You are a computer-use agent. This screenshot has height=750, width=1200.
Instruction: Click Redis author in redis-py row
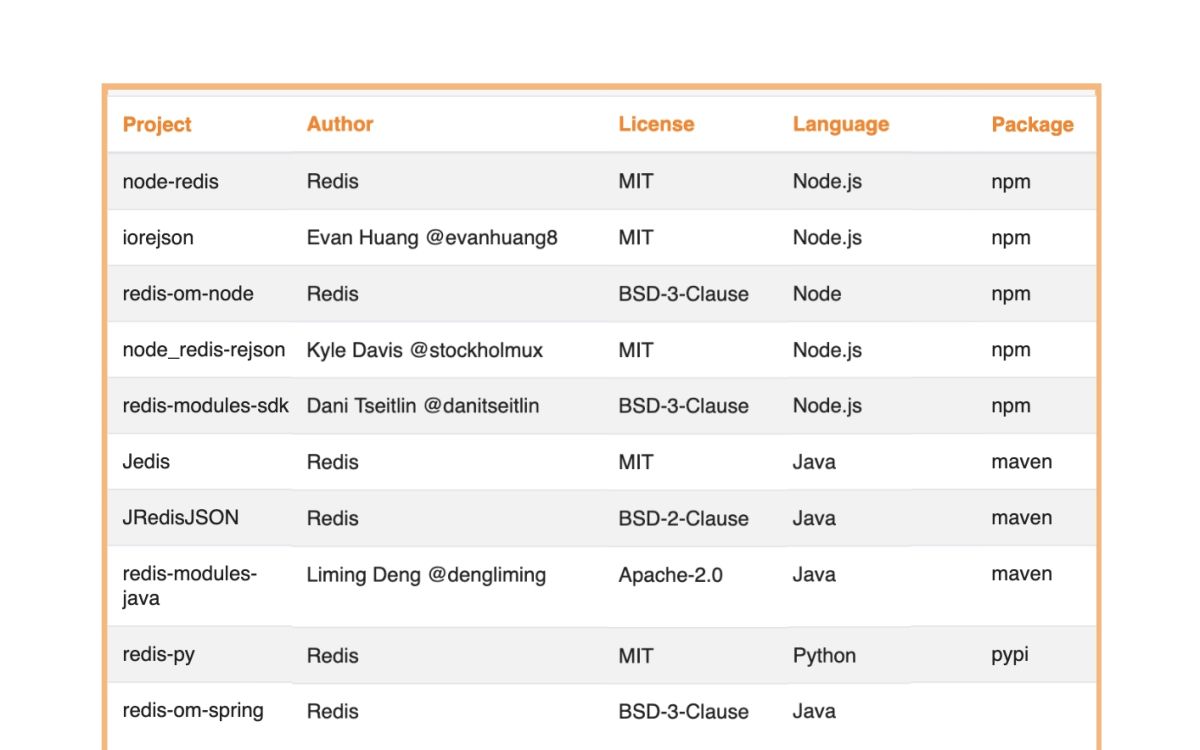click(333, 656)
